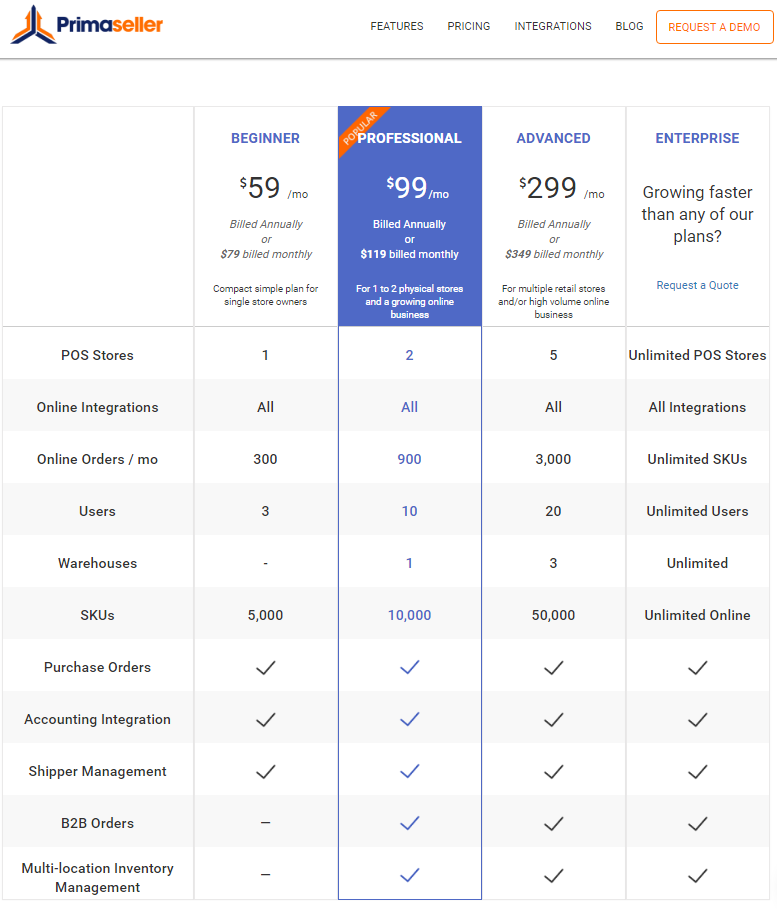Click the Professional Purchase Orders checkmark
The width and height of the screenshot is (777, 909).
point(409,667)
